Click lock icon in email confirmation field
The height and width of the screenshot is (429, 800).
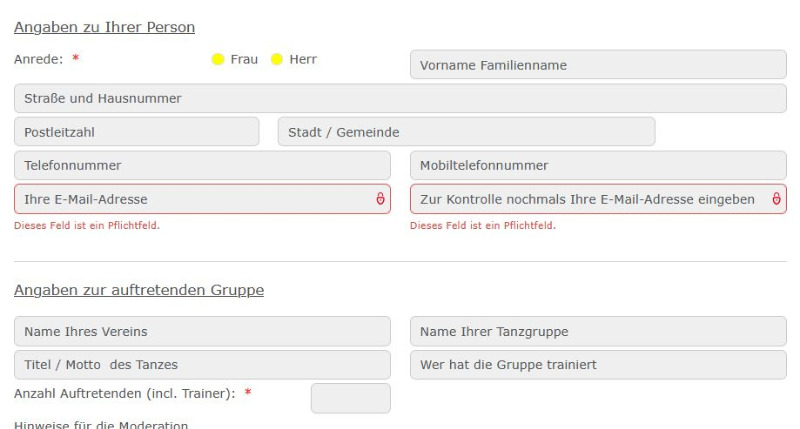776,199
